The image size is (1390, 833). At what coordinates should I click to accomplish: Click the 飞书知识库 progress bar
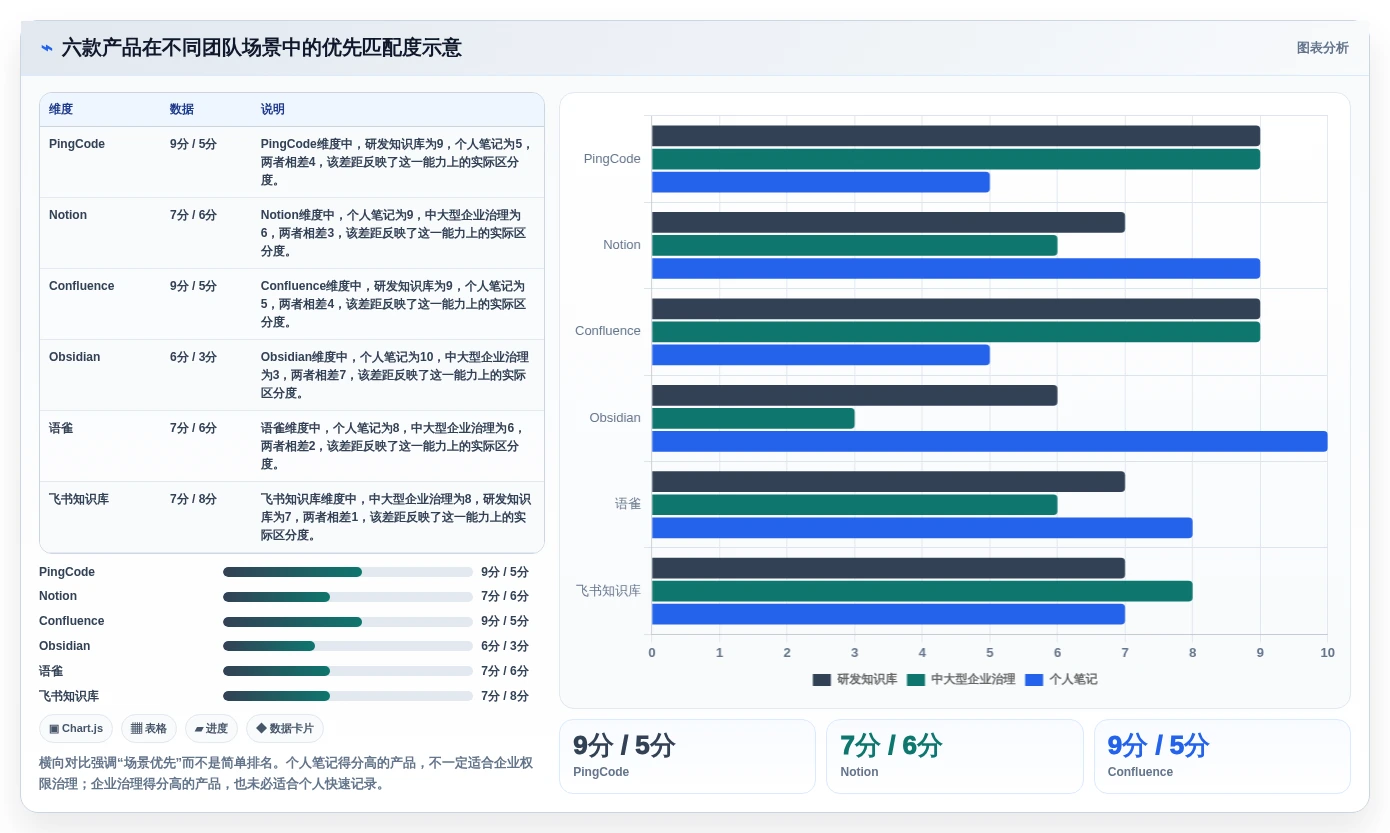(348, 696)
